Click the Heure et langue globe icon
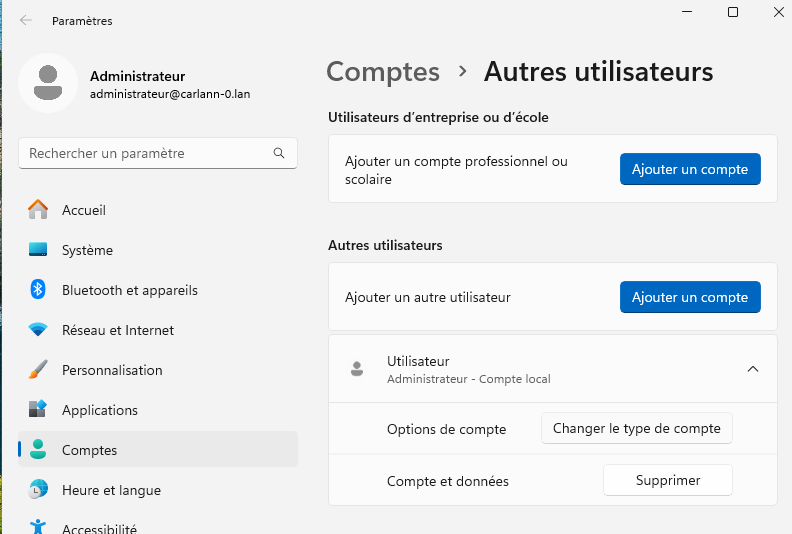Viewport: 792px width, 534px height. point(38,489)
